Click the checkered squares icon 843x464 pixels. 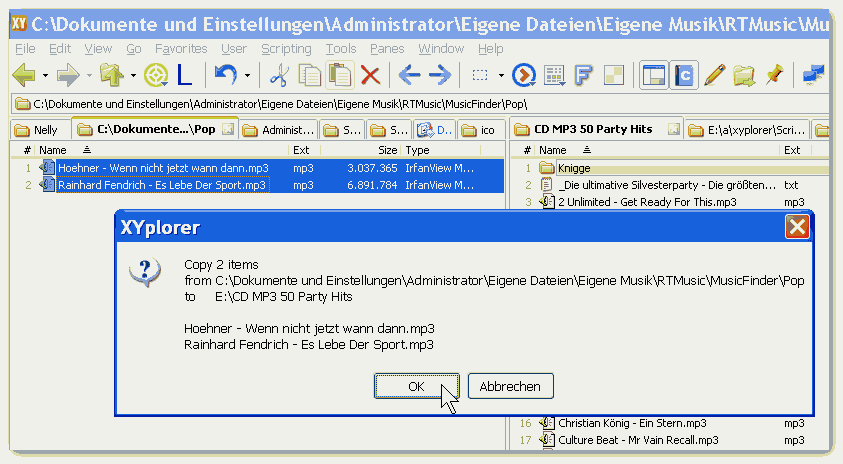tap(613, 75)
